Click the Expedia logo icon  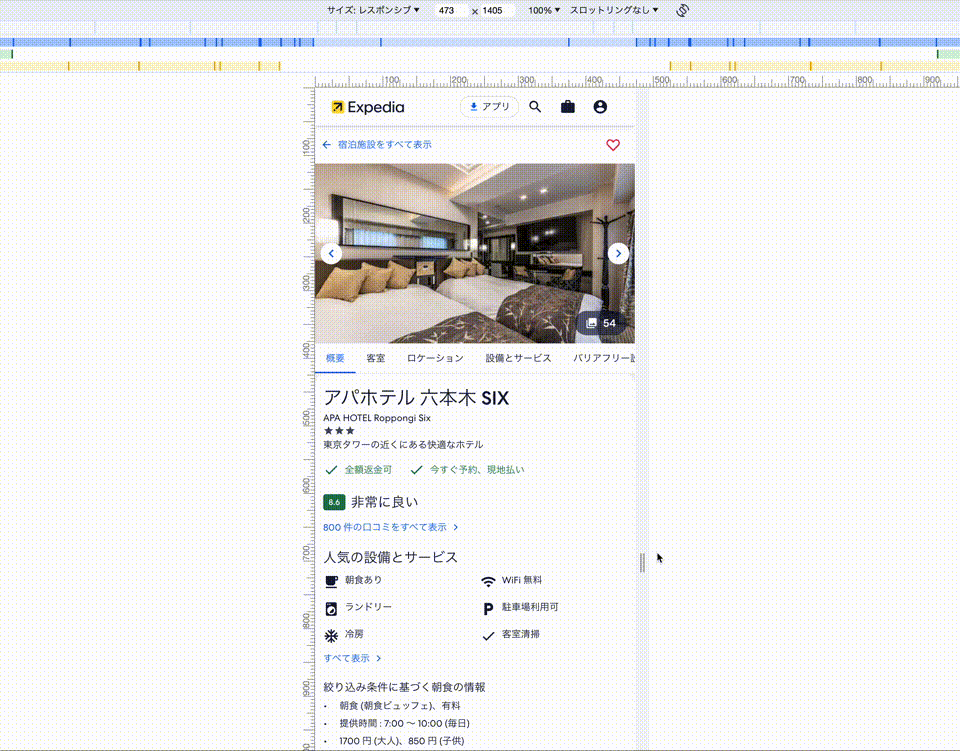[x=338, y=106]
